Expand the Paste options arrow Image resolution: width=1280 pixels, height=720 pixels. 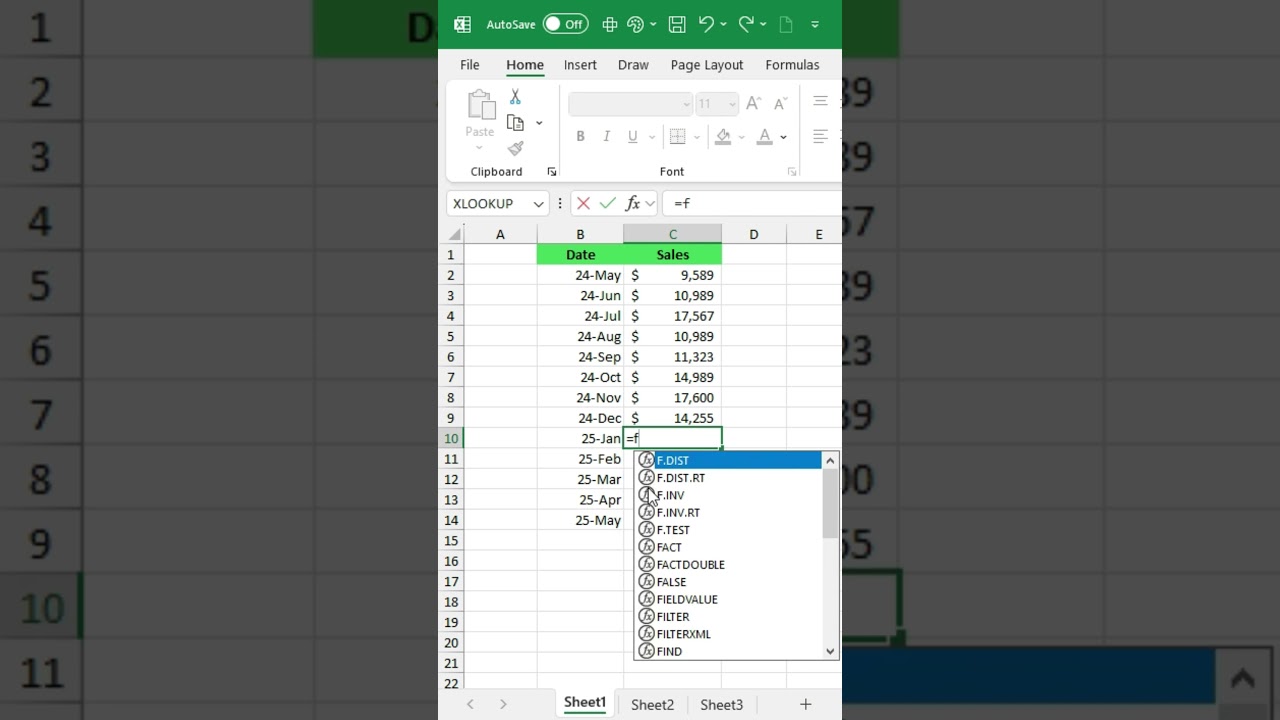479,148
